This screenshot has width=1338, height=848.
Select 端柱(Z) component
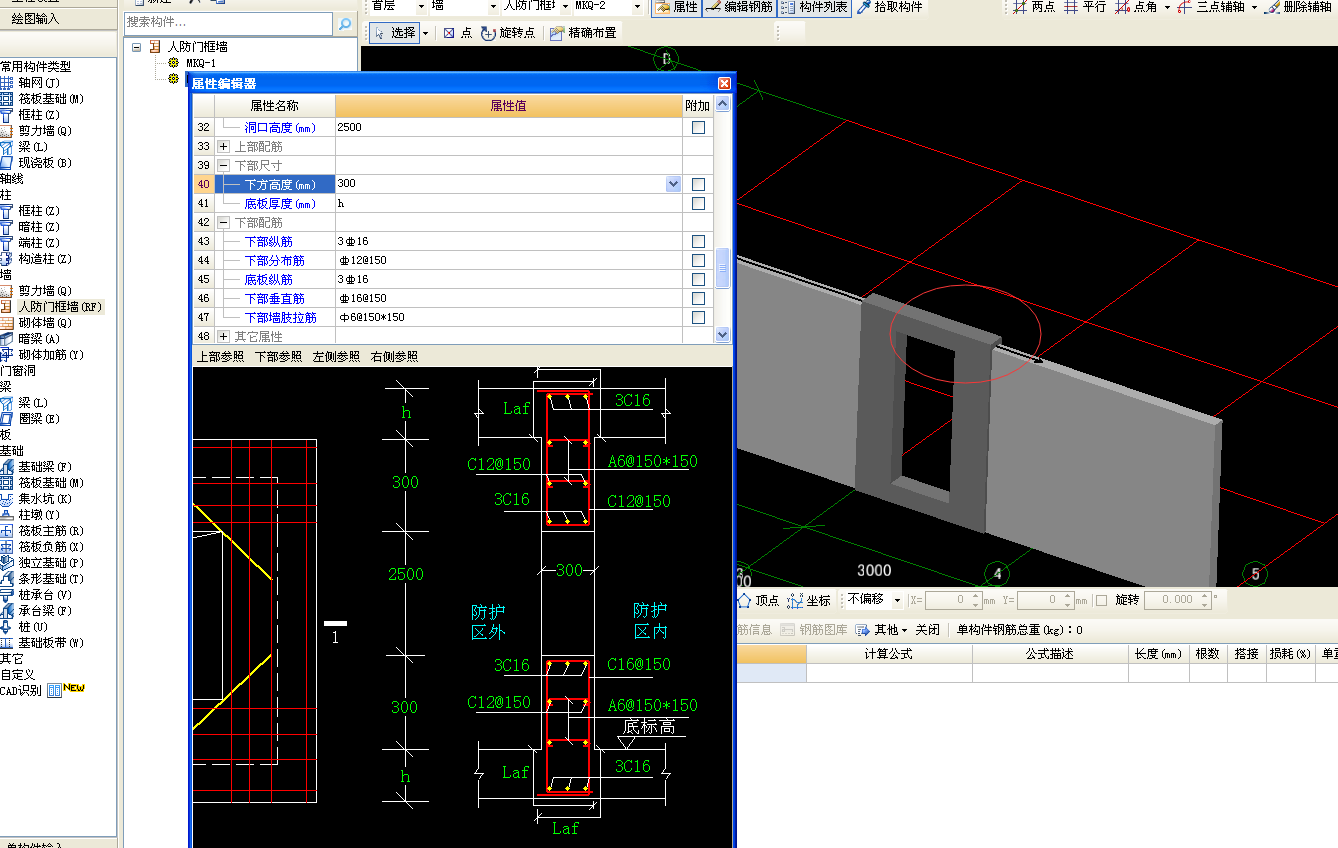click(x=38, y=243)
